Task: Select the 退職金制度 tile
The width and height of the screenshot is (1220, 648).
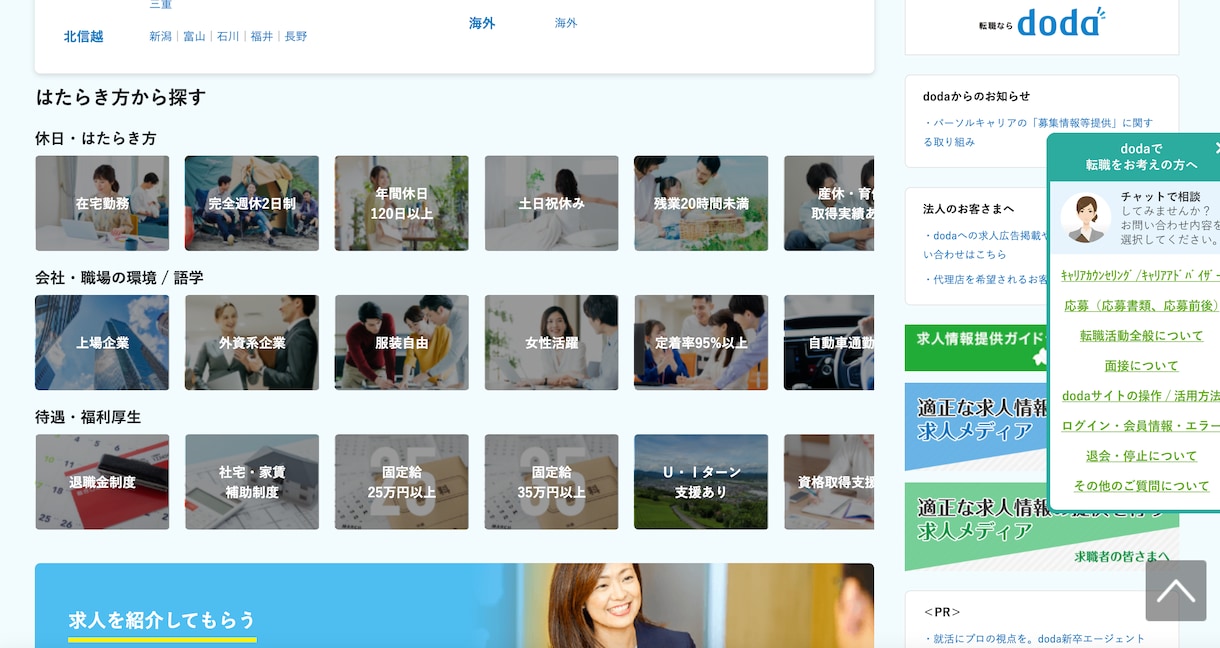Action: 102,482
